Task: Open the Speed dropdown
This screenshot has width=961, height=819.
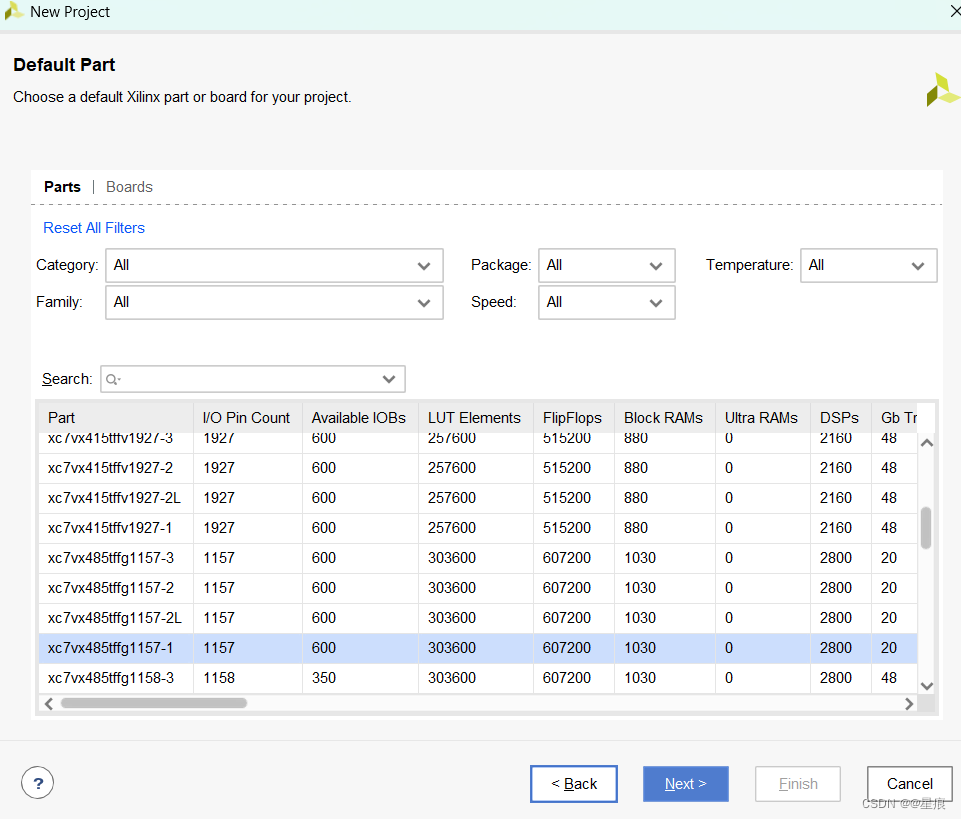Action: click(607, 302)
